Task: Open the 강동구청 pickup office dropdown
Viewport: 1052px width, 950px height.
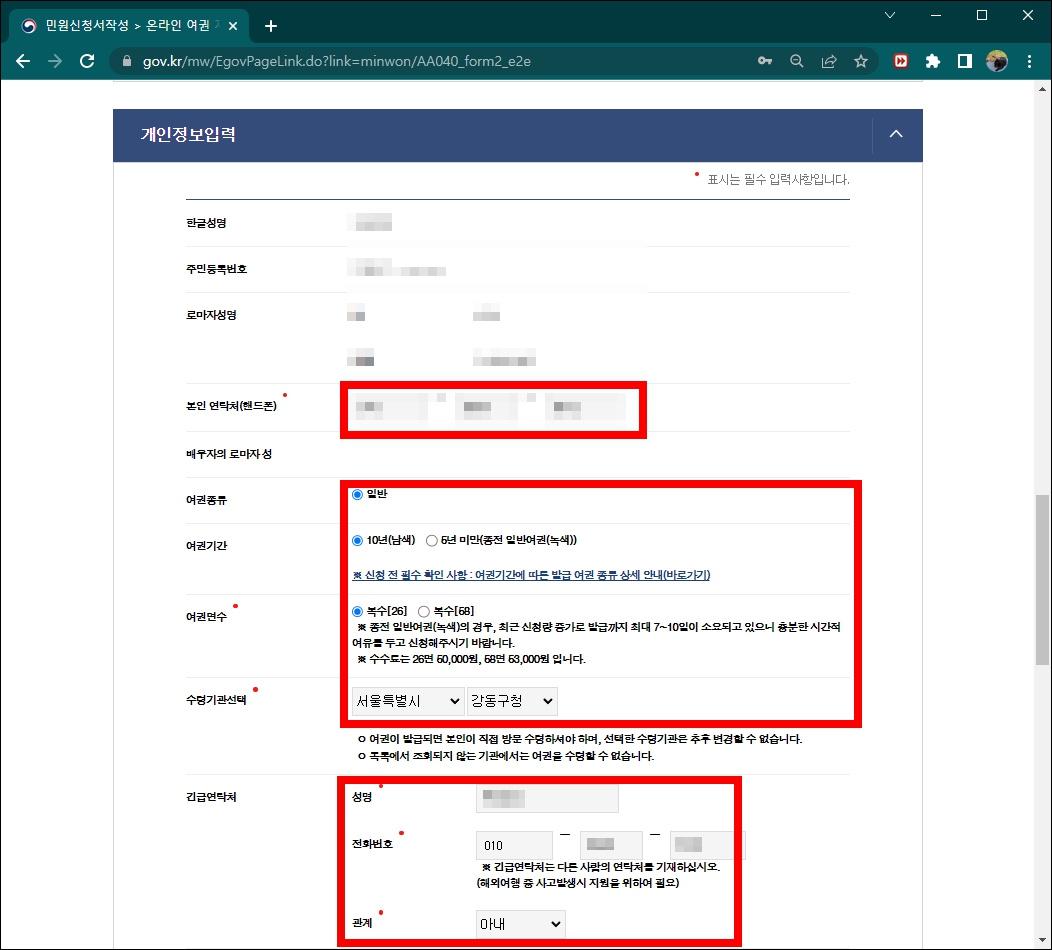Action: pyautogui.click(x=512, y=701)
